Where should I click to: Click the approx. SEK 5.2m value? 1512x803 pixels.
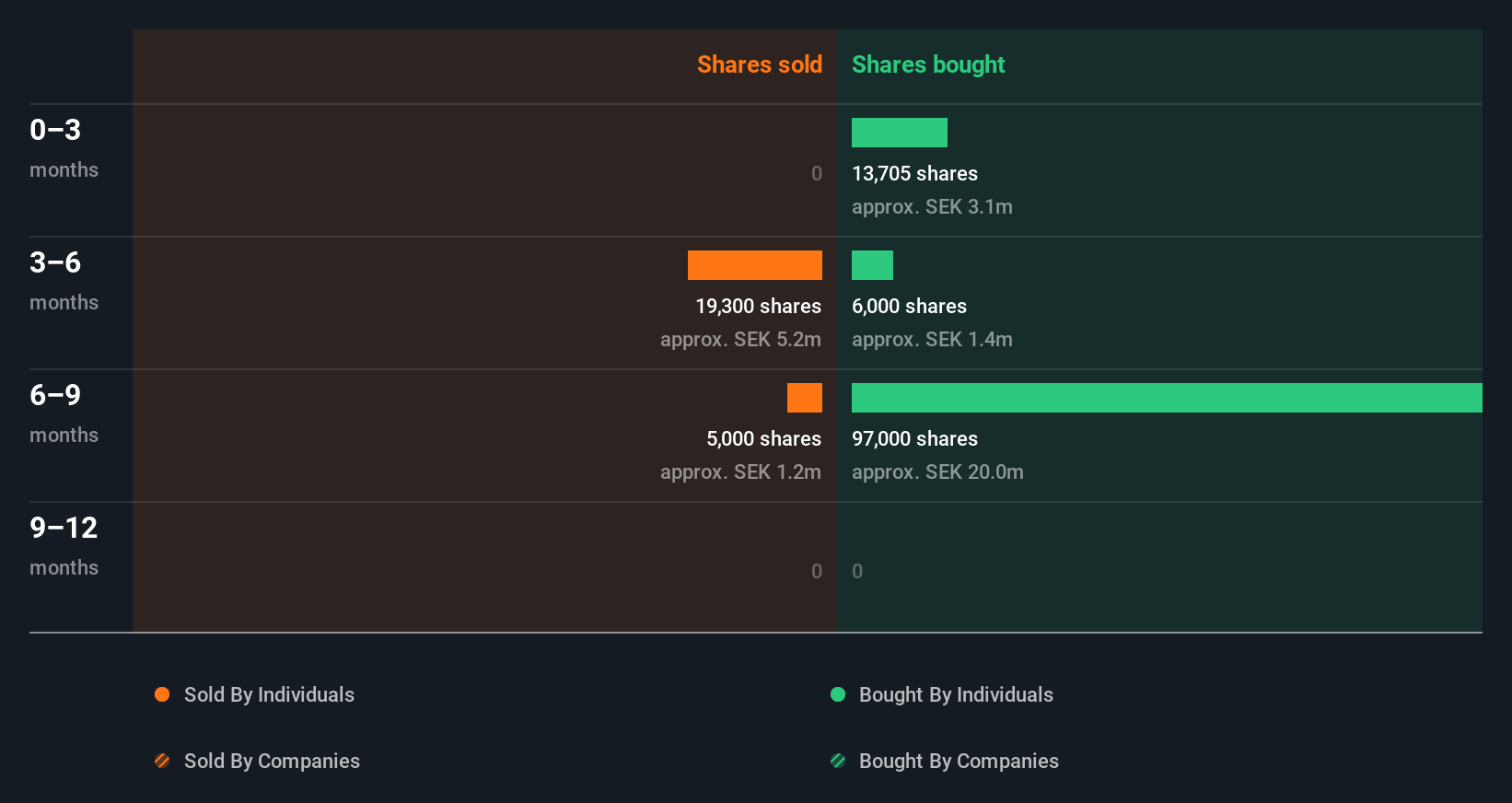click(x=740, y=340)
